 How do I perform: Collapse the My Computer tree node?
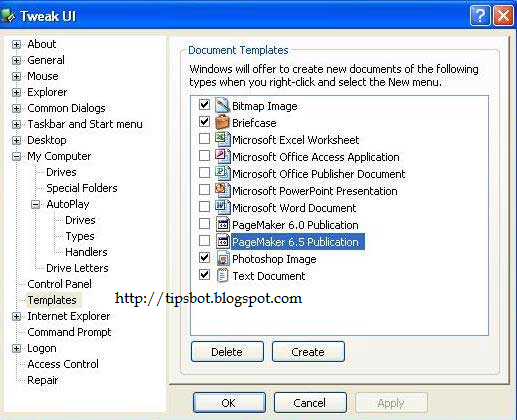tap(16, 156)
